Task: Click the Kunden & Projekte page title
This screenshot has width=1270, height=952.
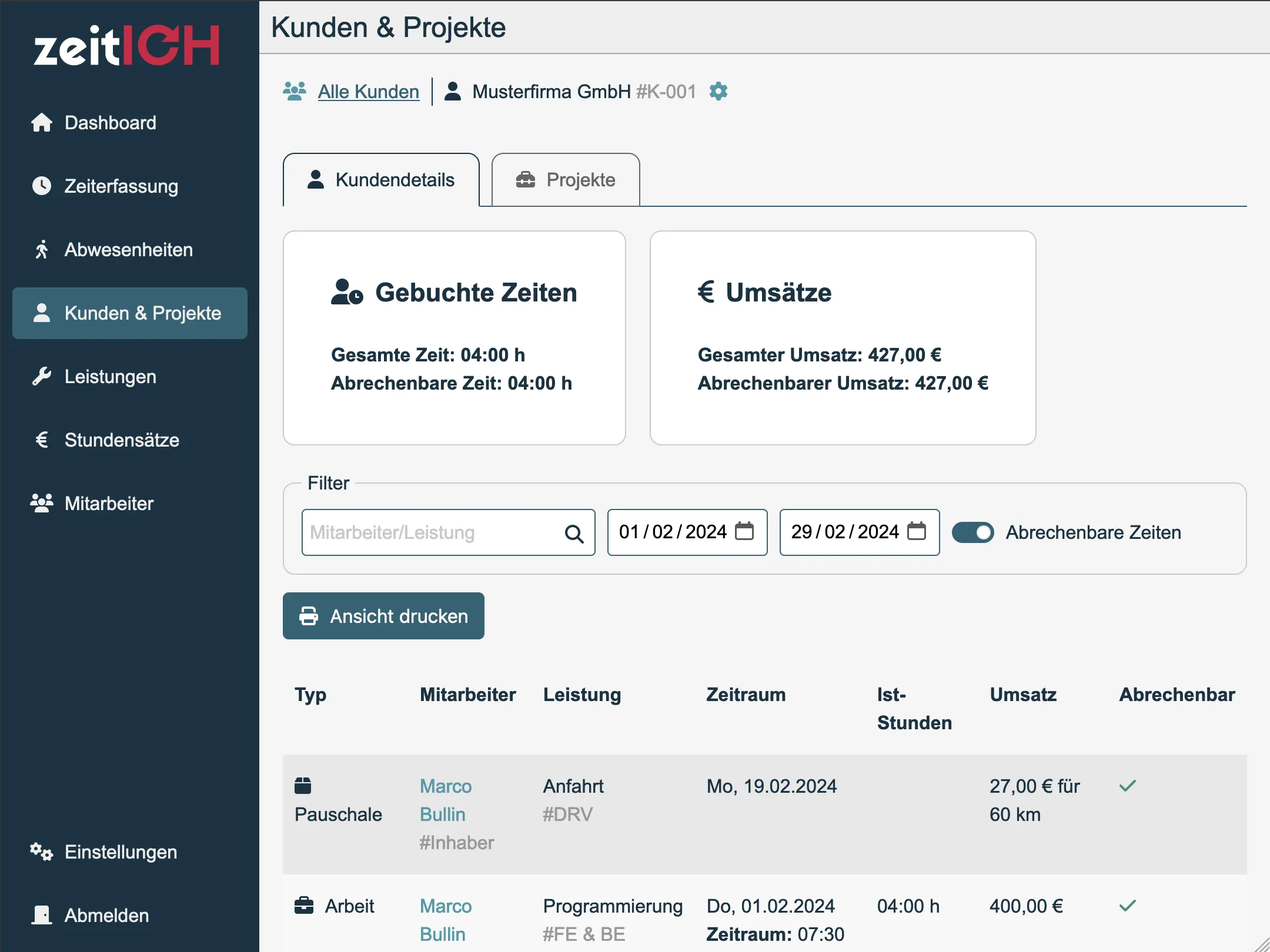Action: [x=388, y=28]
